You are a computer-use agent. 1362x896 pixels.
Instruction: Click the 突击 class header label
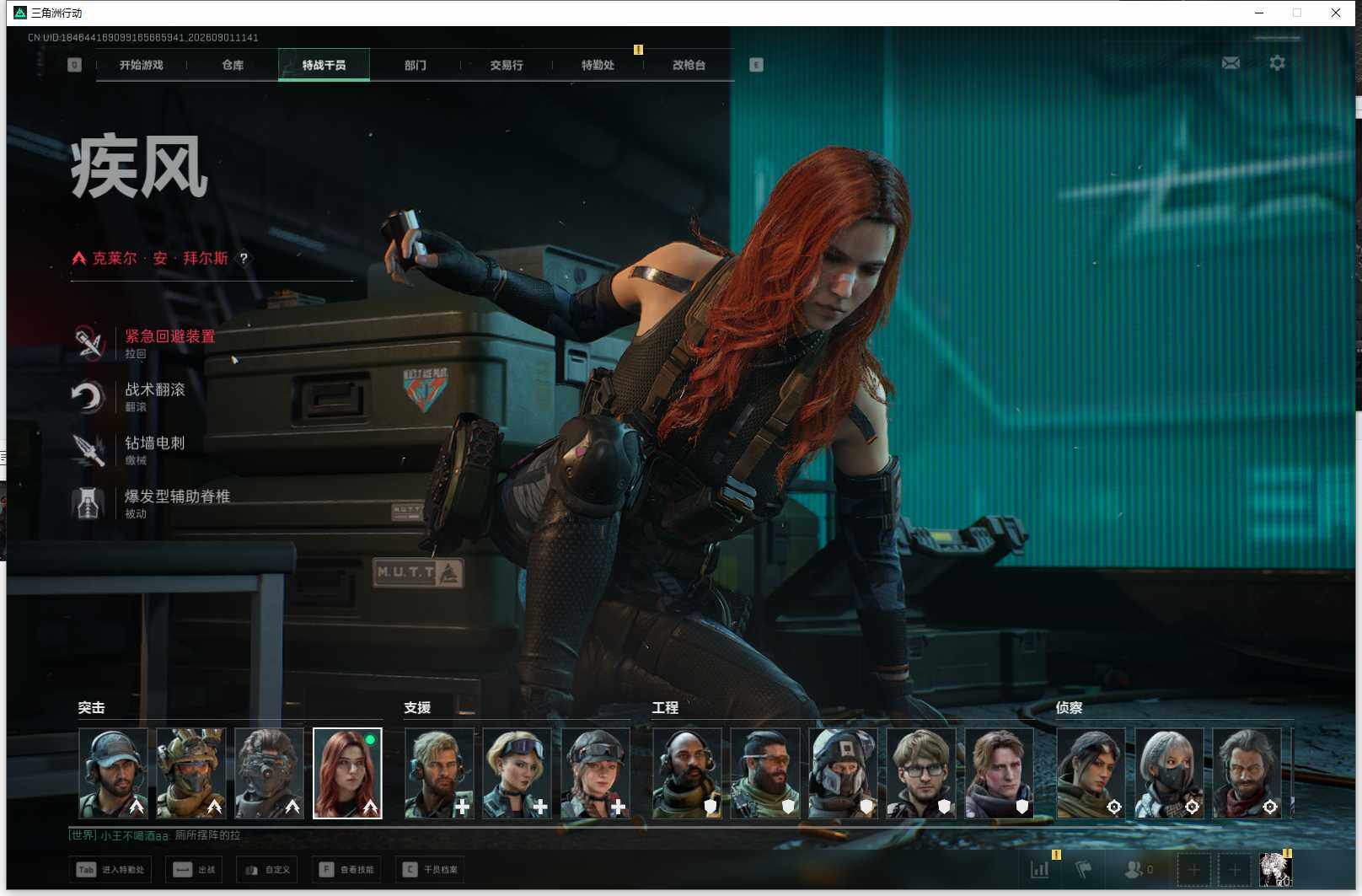coord(91,708)
